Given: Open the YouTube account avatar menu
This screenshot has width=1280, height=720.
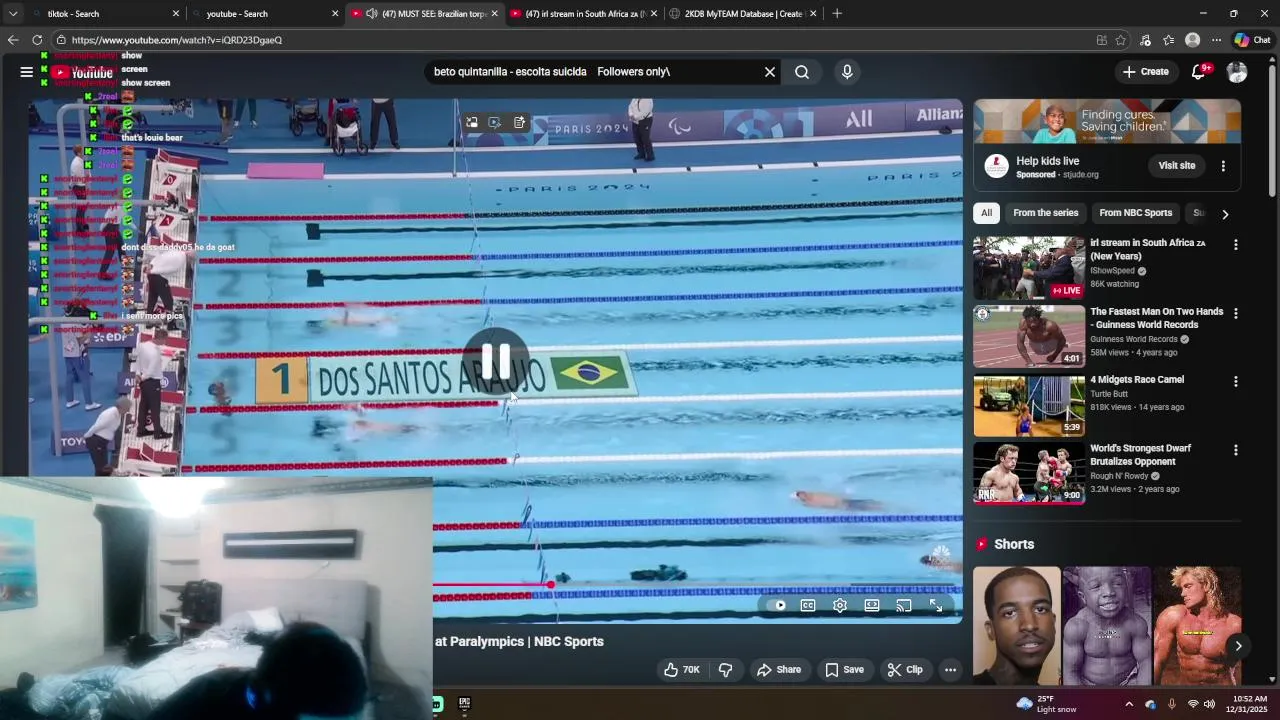Looking at the screenshot, I should click(1237, 72).
